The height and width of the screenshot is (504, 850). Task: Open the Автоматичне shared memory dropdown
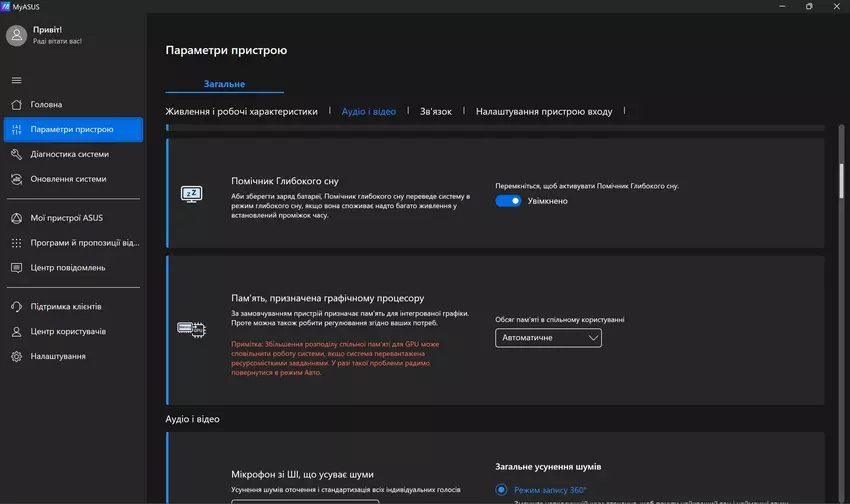coord(548,338)
